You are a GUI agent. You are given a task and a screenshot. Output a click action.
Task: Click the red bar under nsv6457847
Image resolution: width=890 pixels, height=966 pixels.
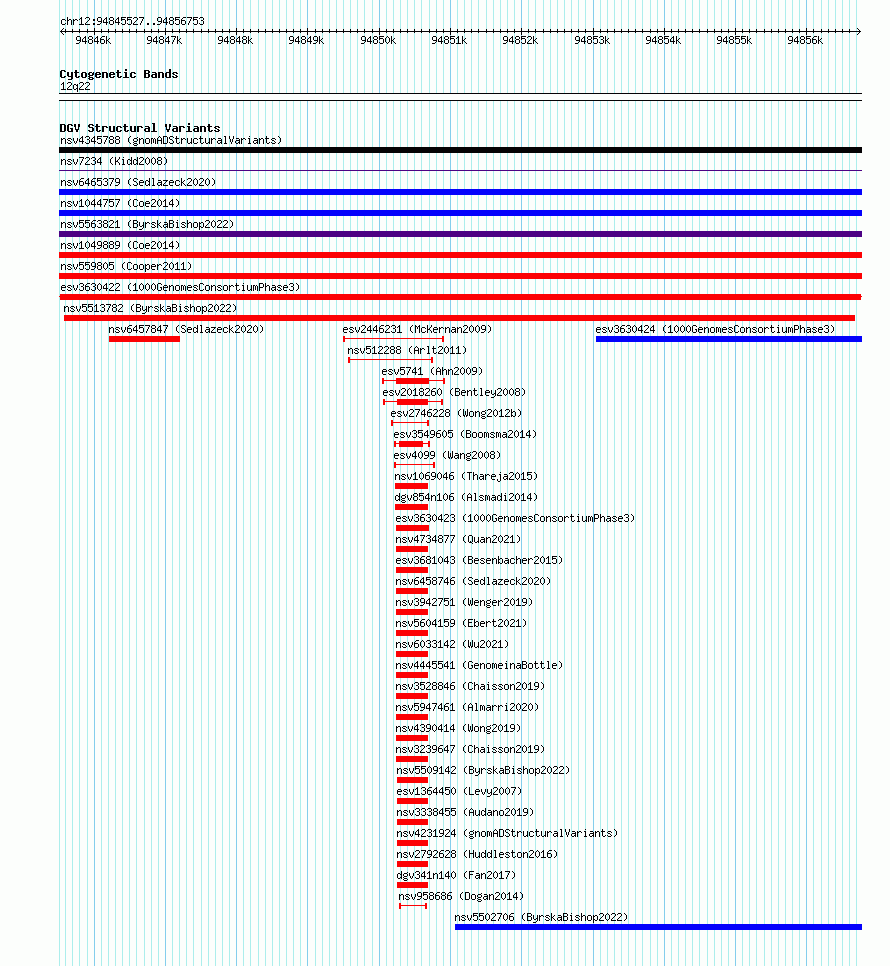pyautogui.click(x=144, y=339)
